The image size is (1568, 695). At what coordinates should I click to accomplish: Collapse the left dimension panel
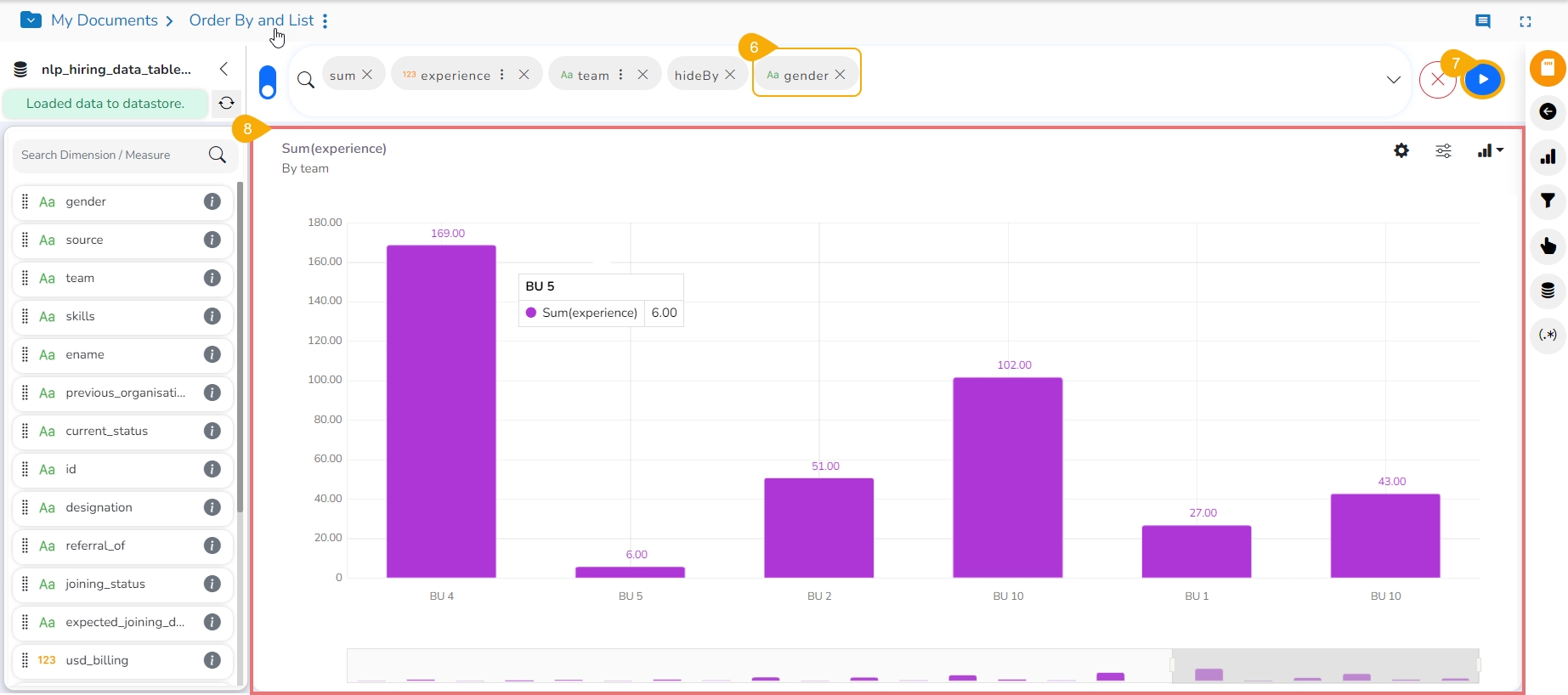224,69
